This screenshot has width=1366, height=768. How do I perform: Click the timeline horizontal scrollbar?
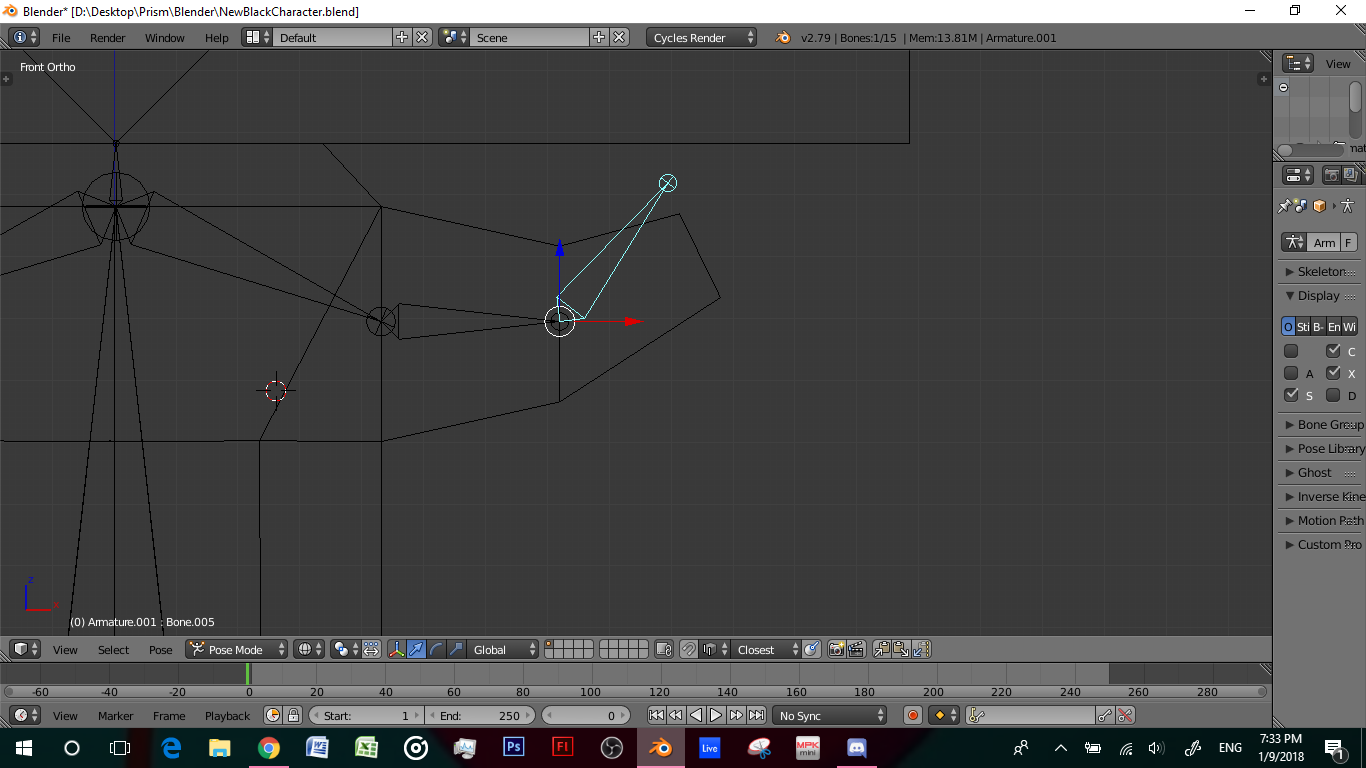[x=636, y=691]
